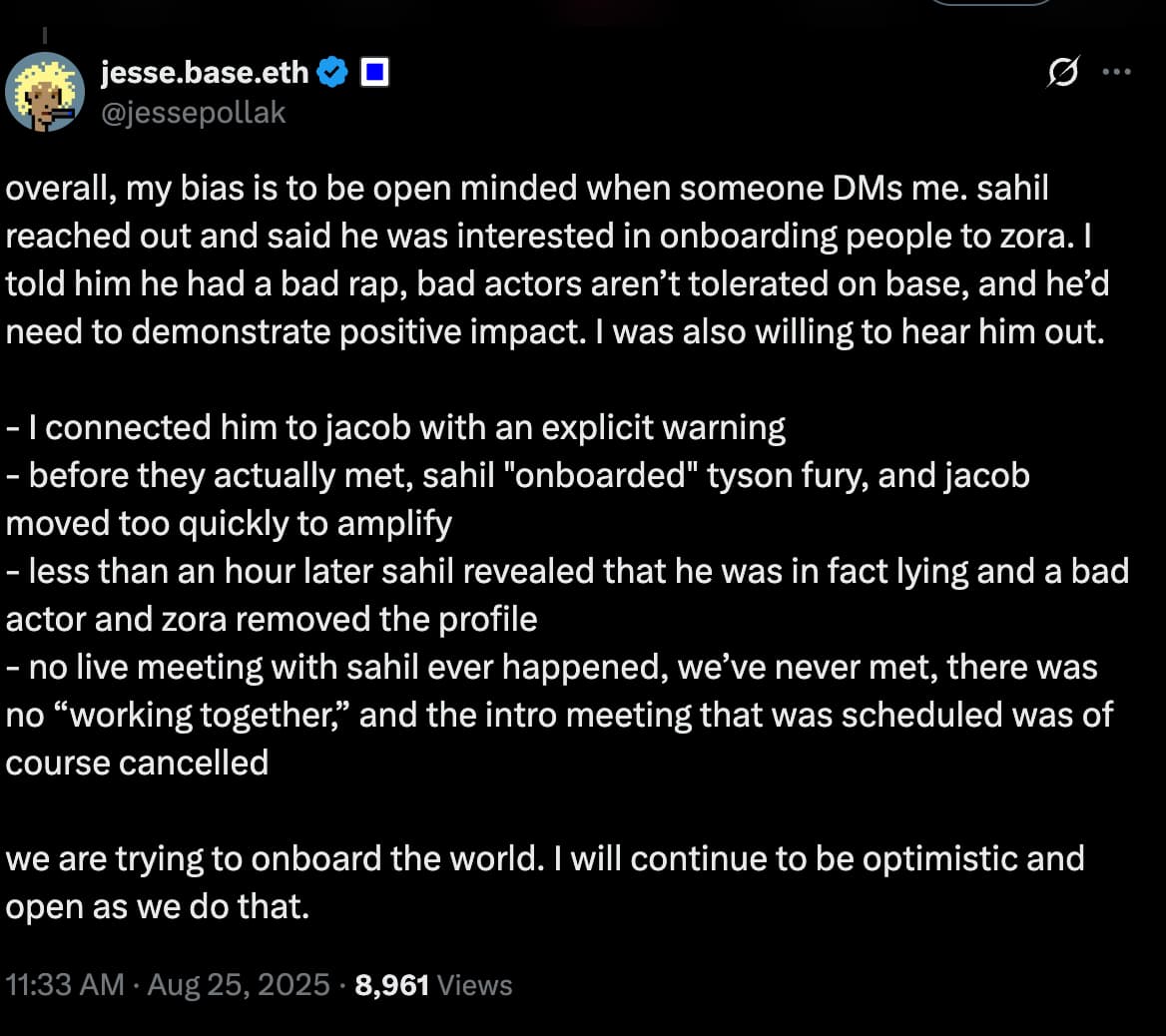Screen dimensions: 1166x1036
Task: Click the "open as we do that." closing line
Action: [x=158, y=907]
